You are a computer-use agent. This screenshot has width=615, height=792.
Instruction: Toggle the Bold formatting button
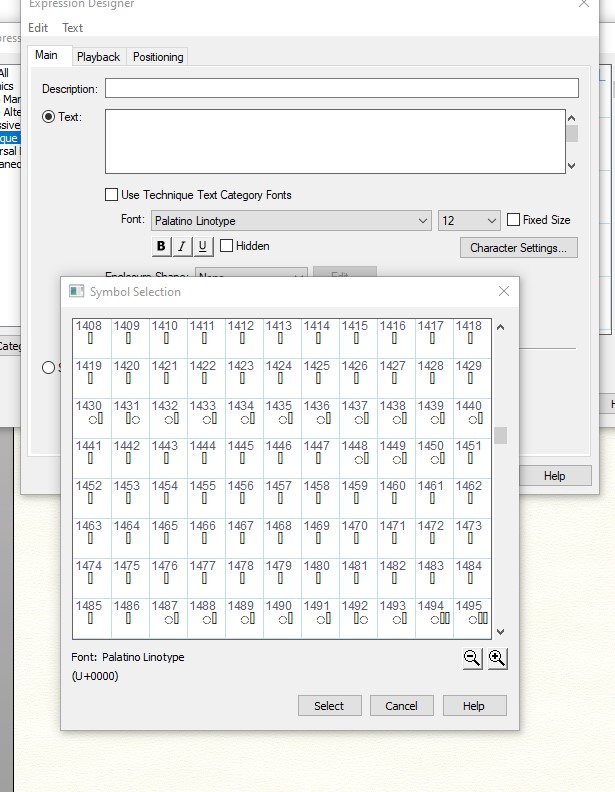tap(161, 246)
